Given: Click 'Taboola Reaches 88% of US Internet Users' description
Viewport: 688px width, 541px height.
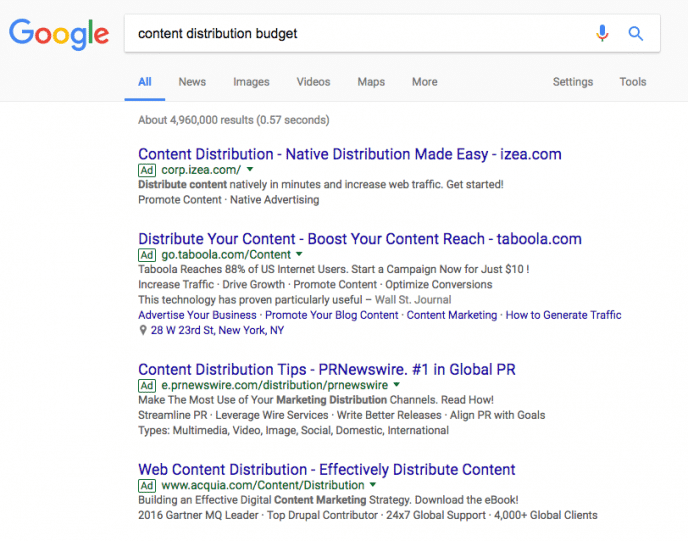Looking at the screenshot, I should [x=334, y=269].
